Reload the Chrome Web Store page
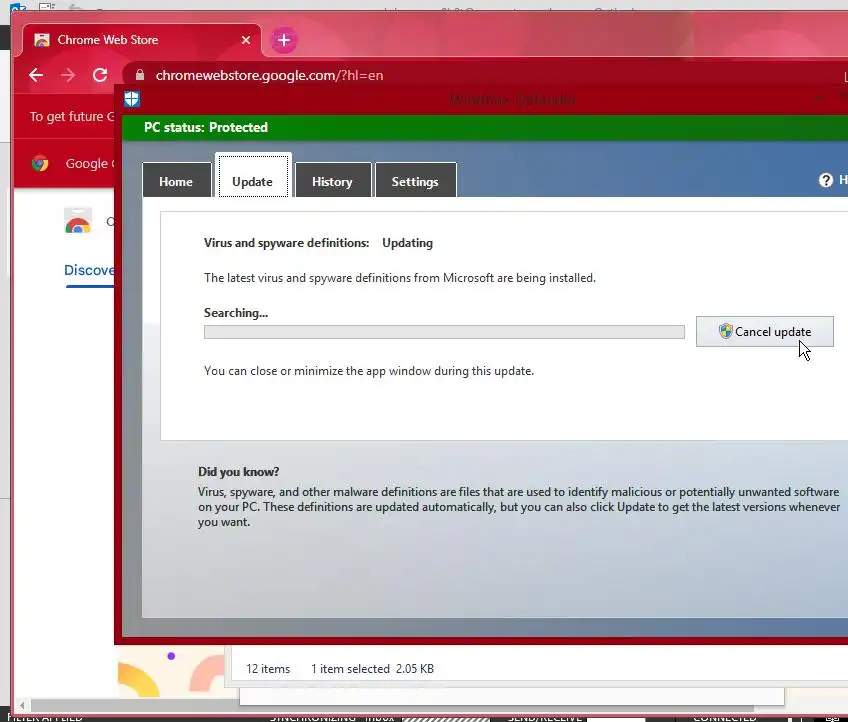Viewport: 848px width, 722px height. (x=100, y=75)
